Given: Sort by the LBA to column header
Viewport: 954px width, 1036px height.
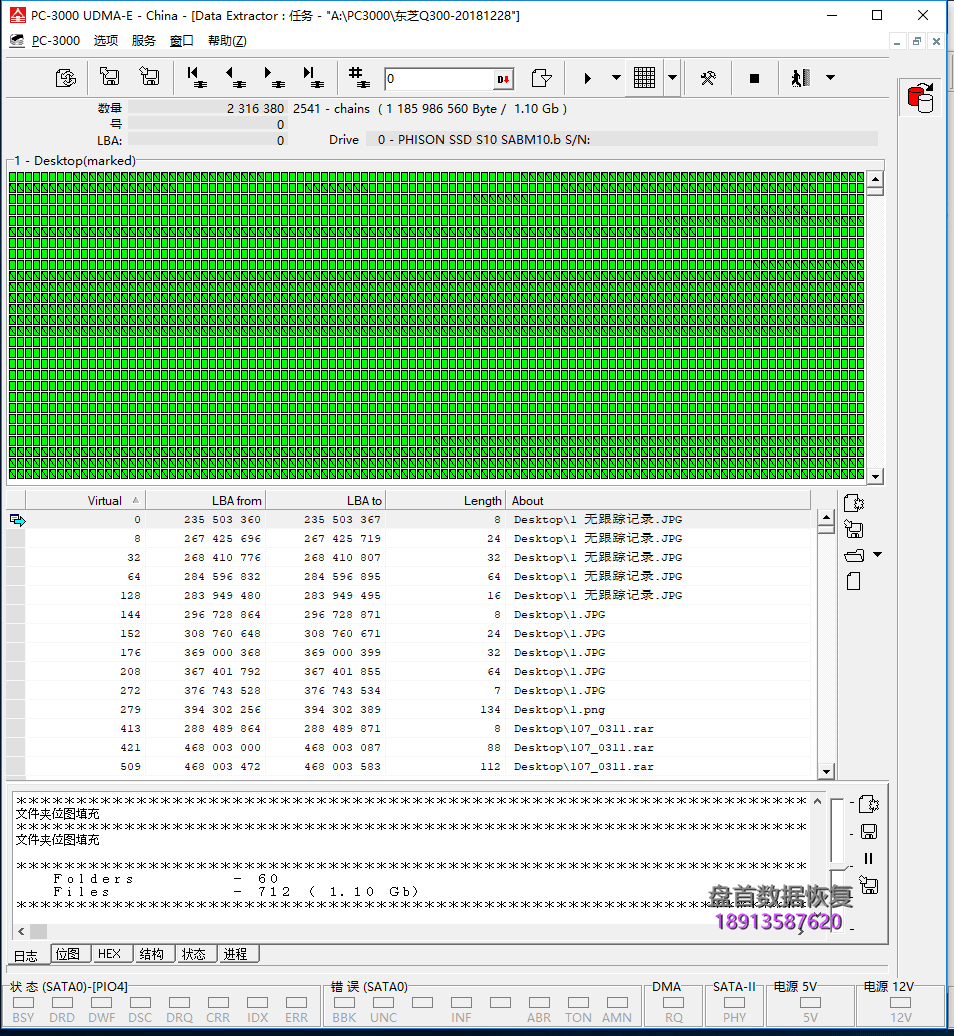Looking at the screenshot, I should [325, 500].
